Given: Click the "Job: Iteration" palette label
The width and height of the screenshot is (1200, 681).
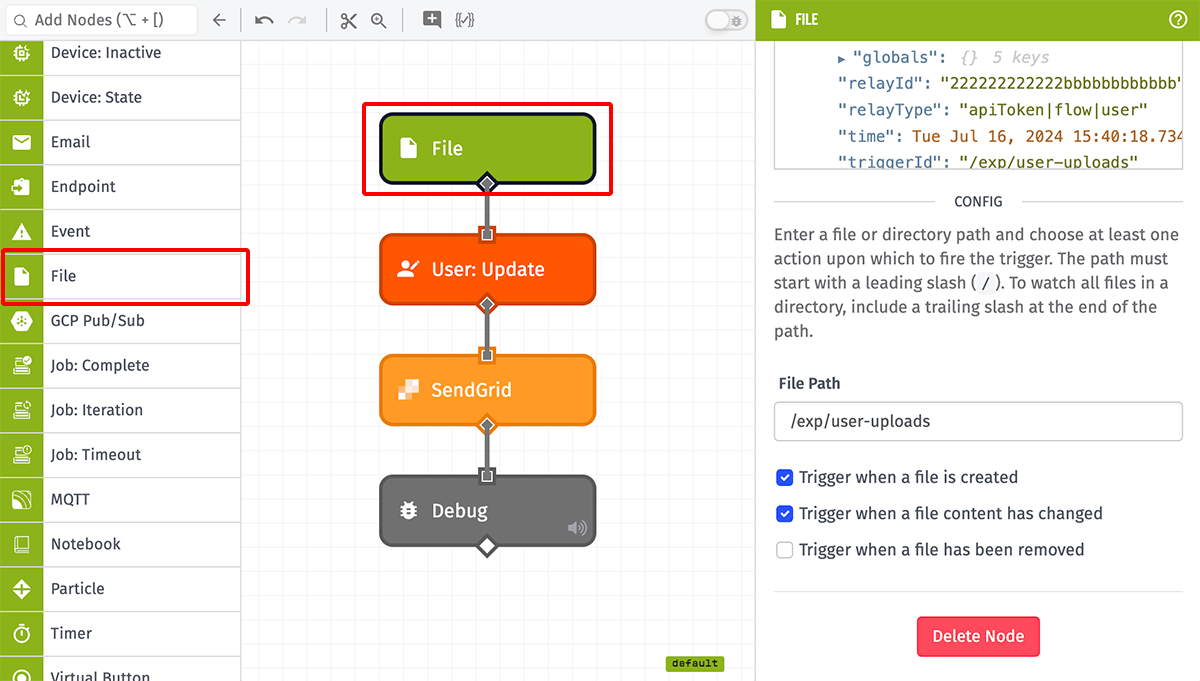Looking at the screenshot, I should pos(97,410).
